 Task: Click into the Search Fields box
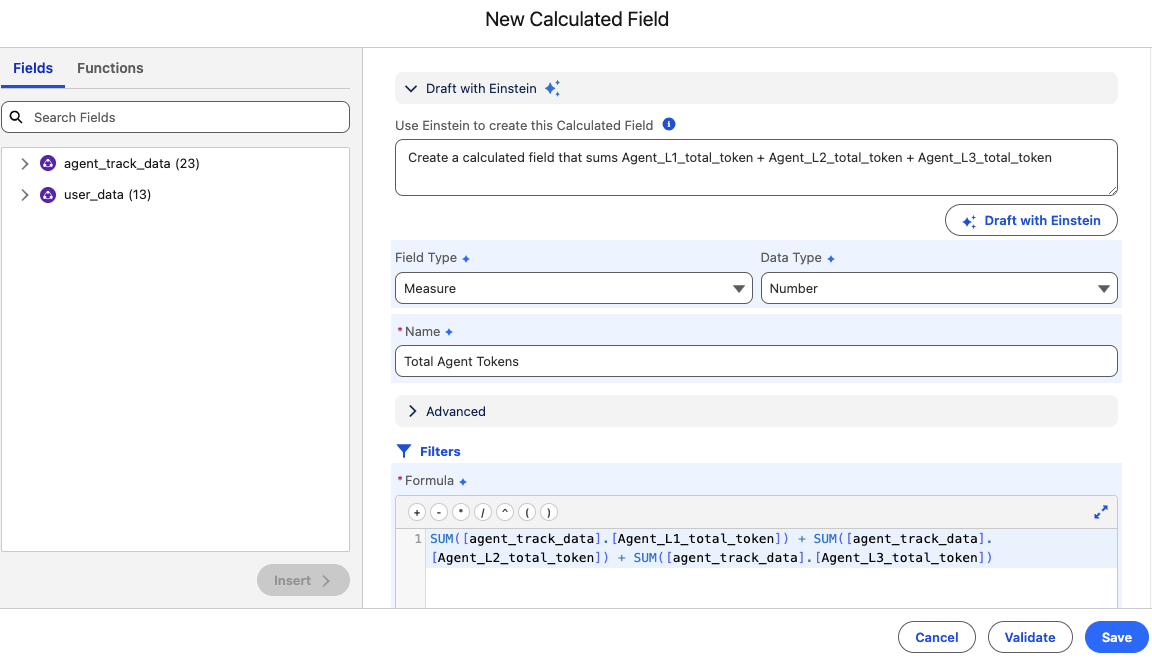coord(185,117)
